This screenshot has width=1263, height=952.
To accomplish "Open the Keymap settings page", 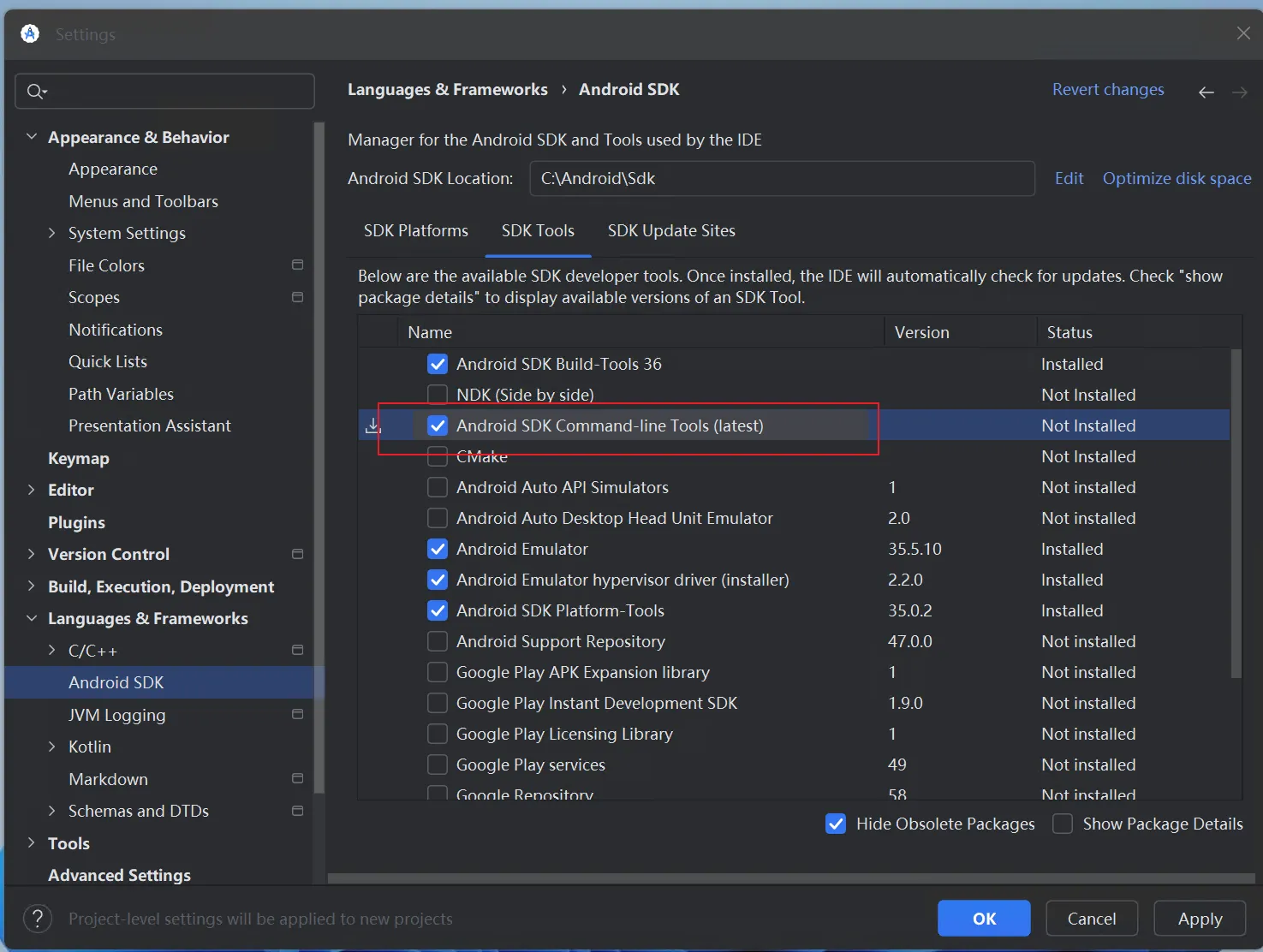I will [79, 458].
